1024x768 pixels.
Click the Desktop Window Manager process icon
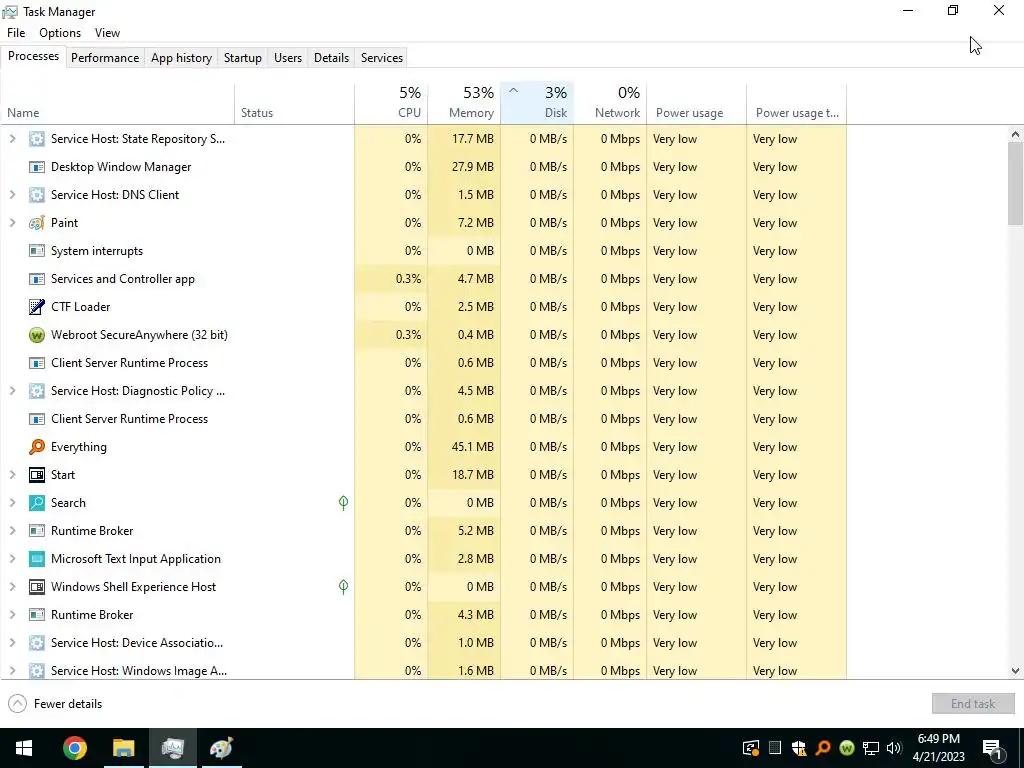[37, 167]
